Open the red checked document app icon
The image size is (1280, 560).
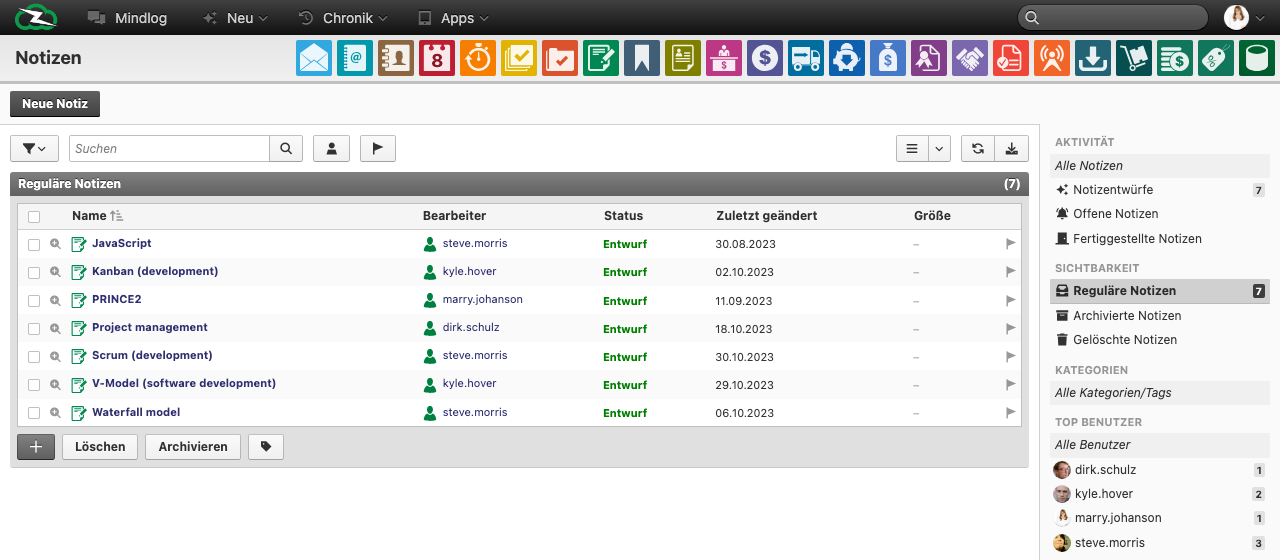[1011, 58]
